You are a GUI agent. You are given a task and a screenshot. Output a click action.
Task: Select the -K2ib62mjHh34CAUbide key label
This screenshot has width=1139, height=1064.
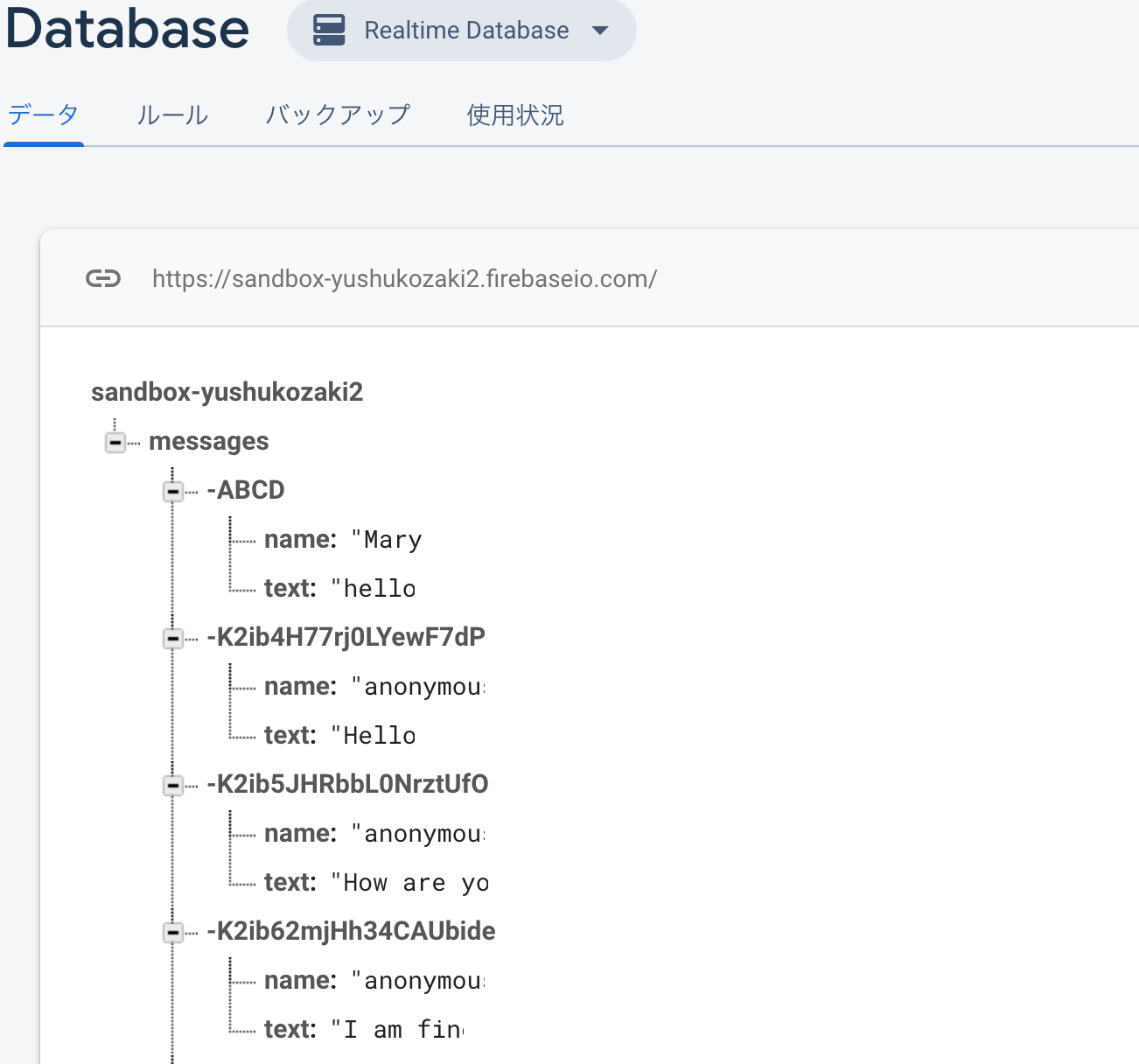tap(352, 931)
